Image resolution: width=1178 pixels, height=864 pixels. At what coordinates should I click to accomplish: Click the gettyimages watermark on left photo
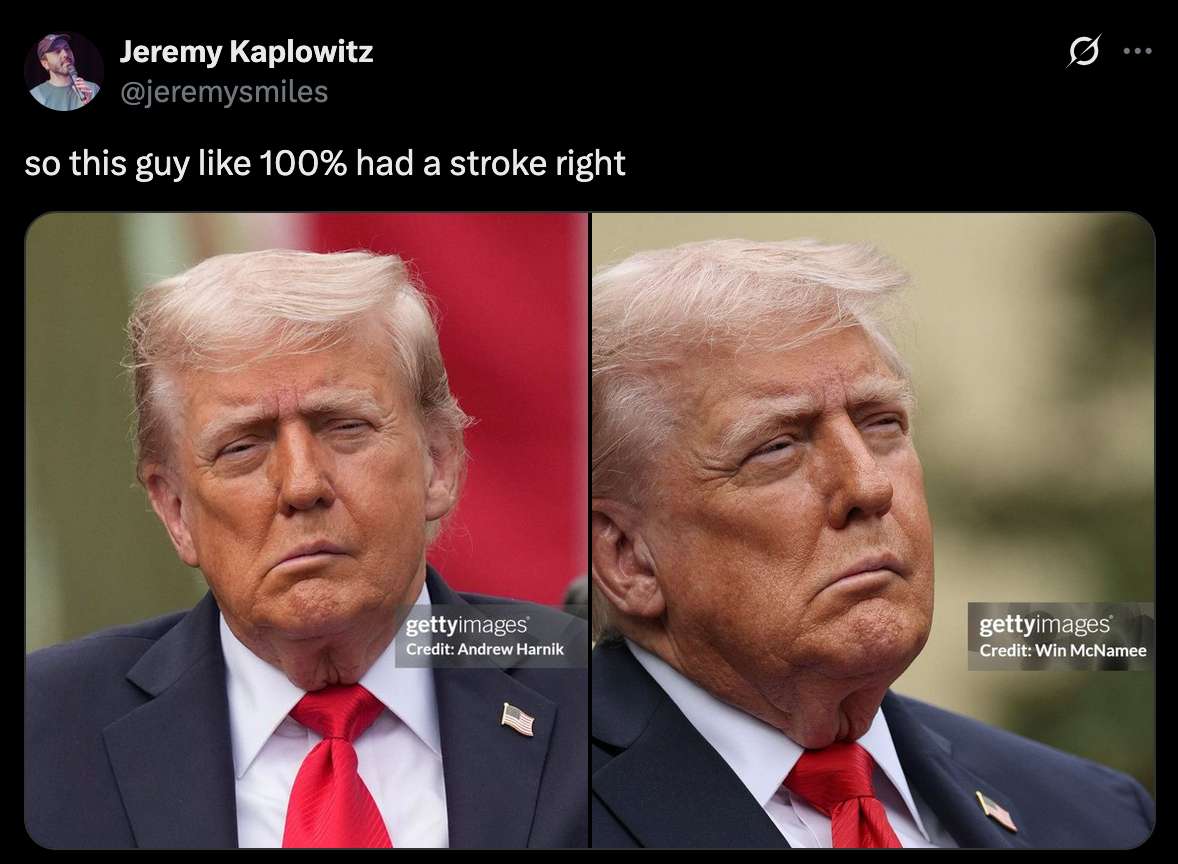pos(467,625)
